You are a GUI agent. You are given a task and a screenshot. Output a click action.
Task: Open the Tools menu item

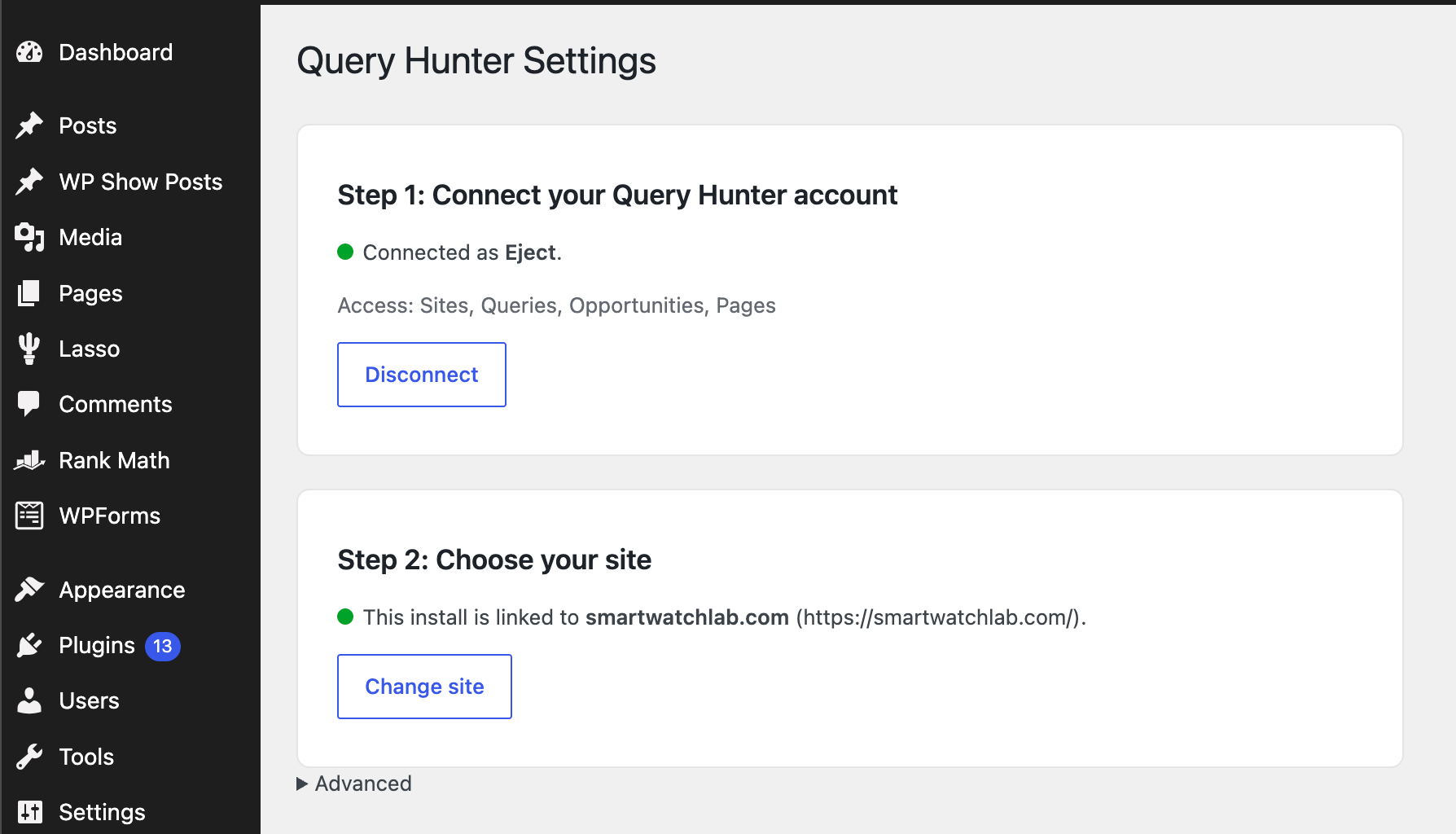(x=86, y=757)
